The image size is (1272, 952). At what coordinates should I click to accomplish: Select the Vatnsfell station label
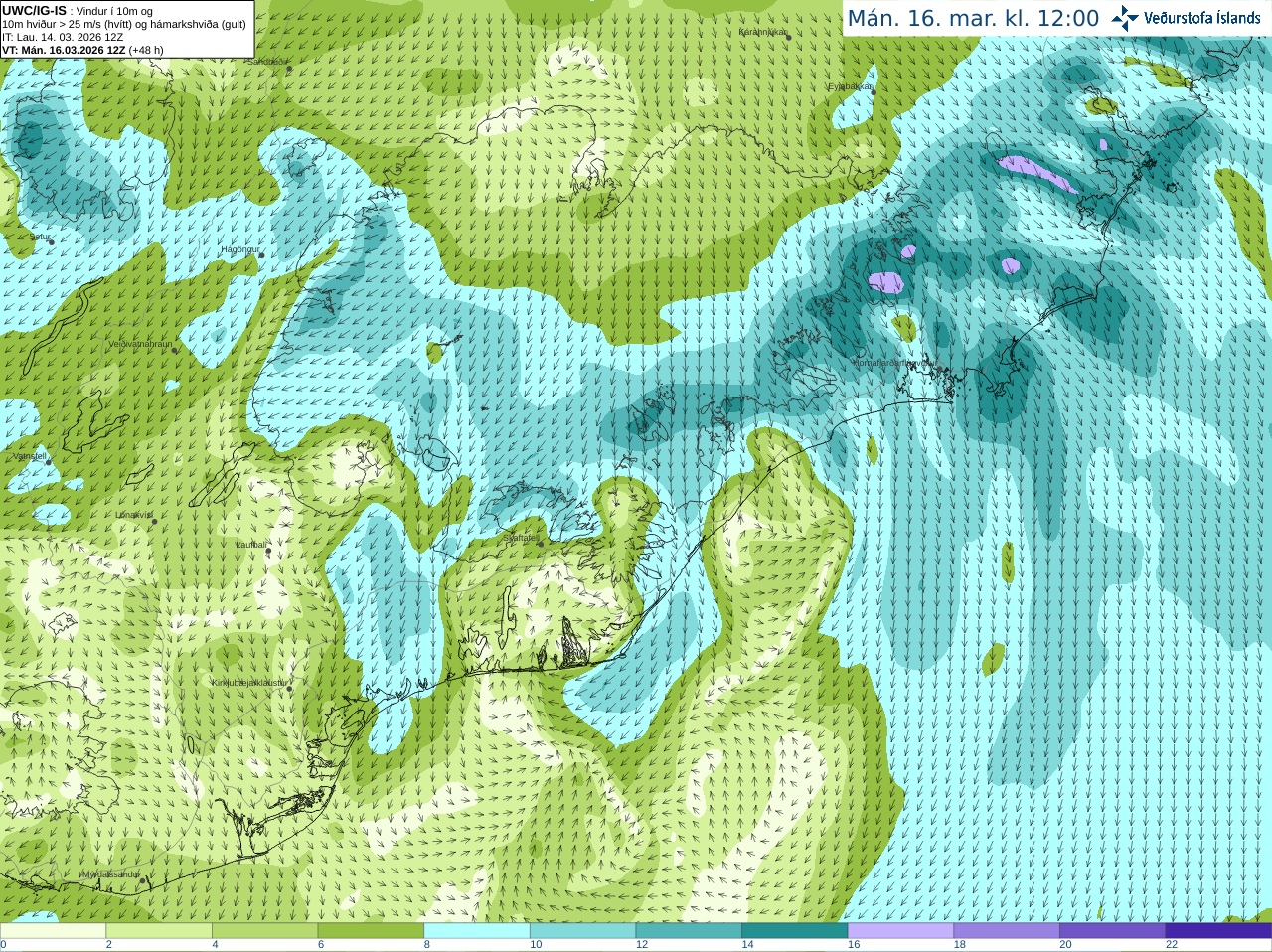30,456
